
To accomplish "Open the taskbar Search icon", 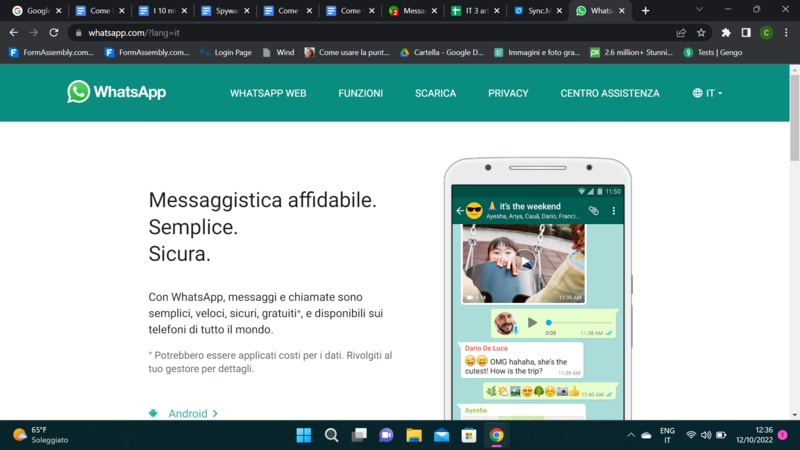I will (331, 435).
